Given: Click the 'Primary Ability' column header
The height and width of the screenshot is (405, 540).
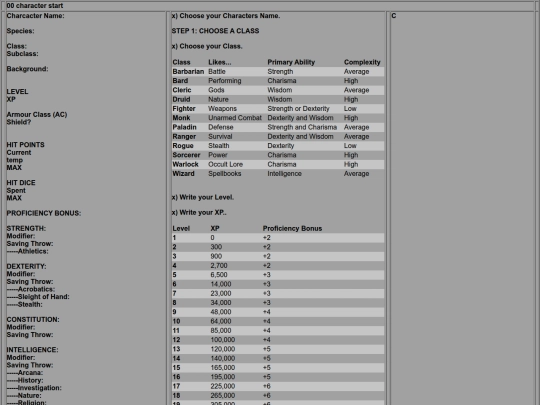Looking at the screenshot, I should tap(291, 62).
